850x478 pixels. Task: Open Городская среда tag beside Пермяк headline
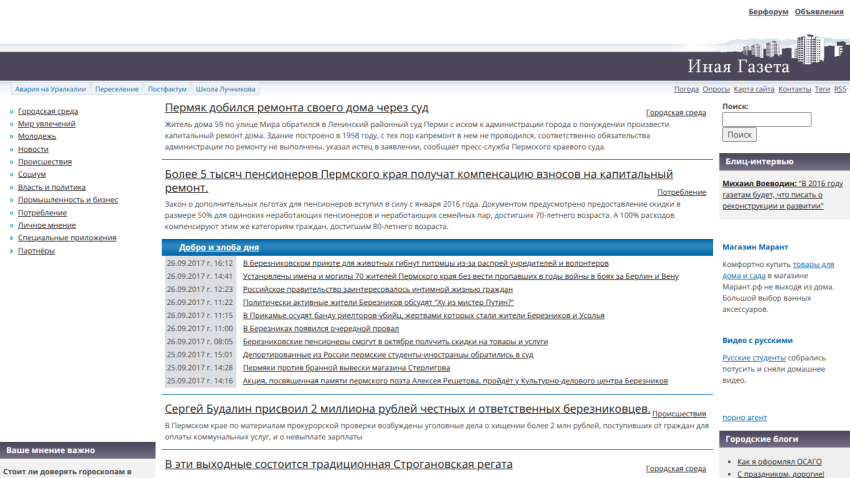[676, 113]
